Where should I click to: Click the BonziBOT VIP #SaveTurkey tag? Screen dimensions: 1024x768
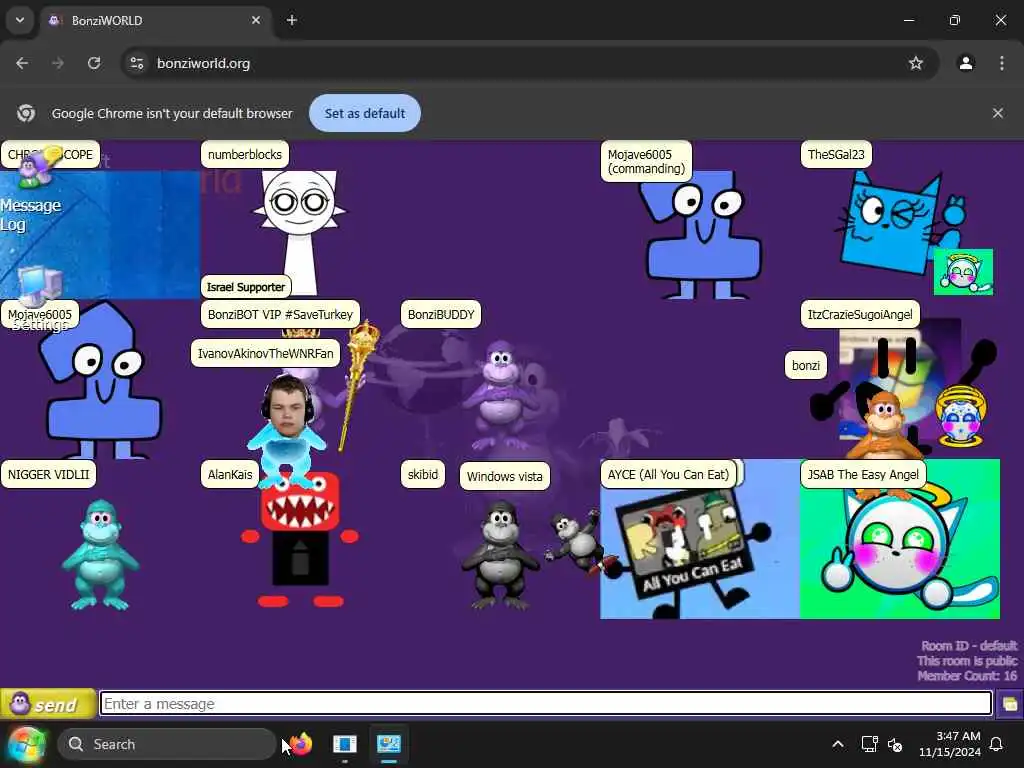click(x=280, y=314)
